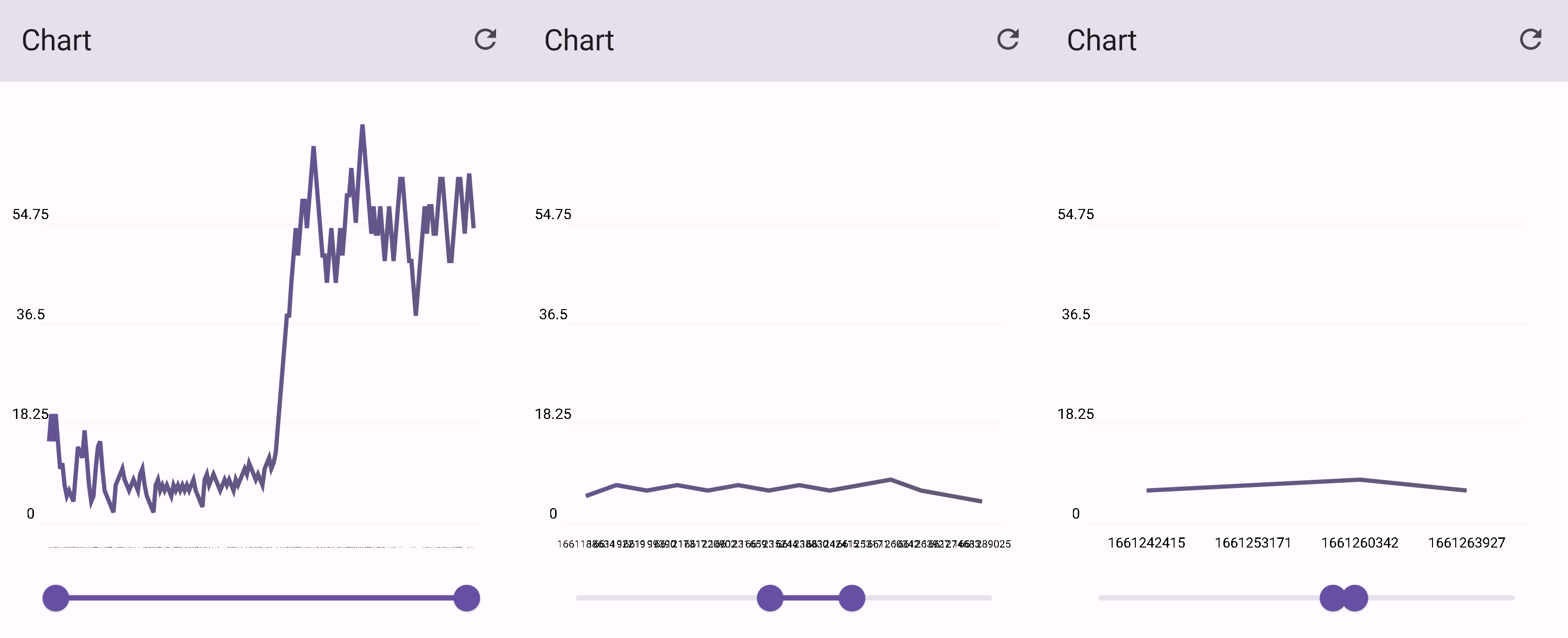Refresh the first Chart panel
This screenshot has height=638, width=1568.
485,40
